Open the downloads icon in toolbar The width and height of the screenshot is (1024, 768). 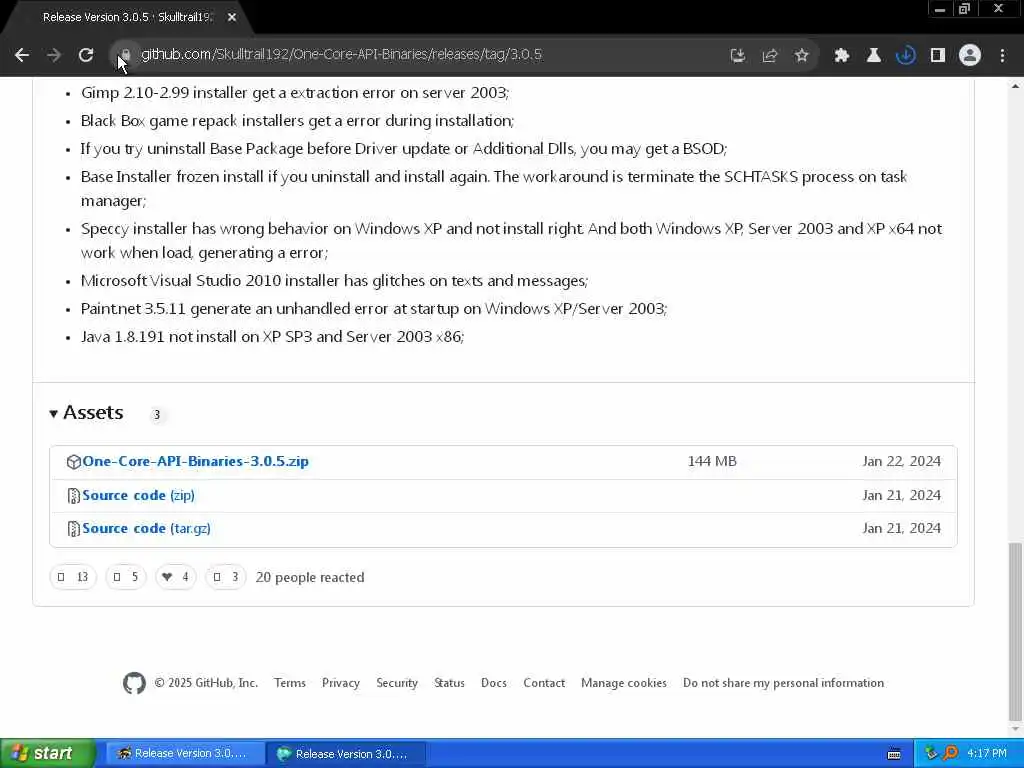tap(906, 56)
